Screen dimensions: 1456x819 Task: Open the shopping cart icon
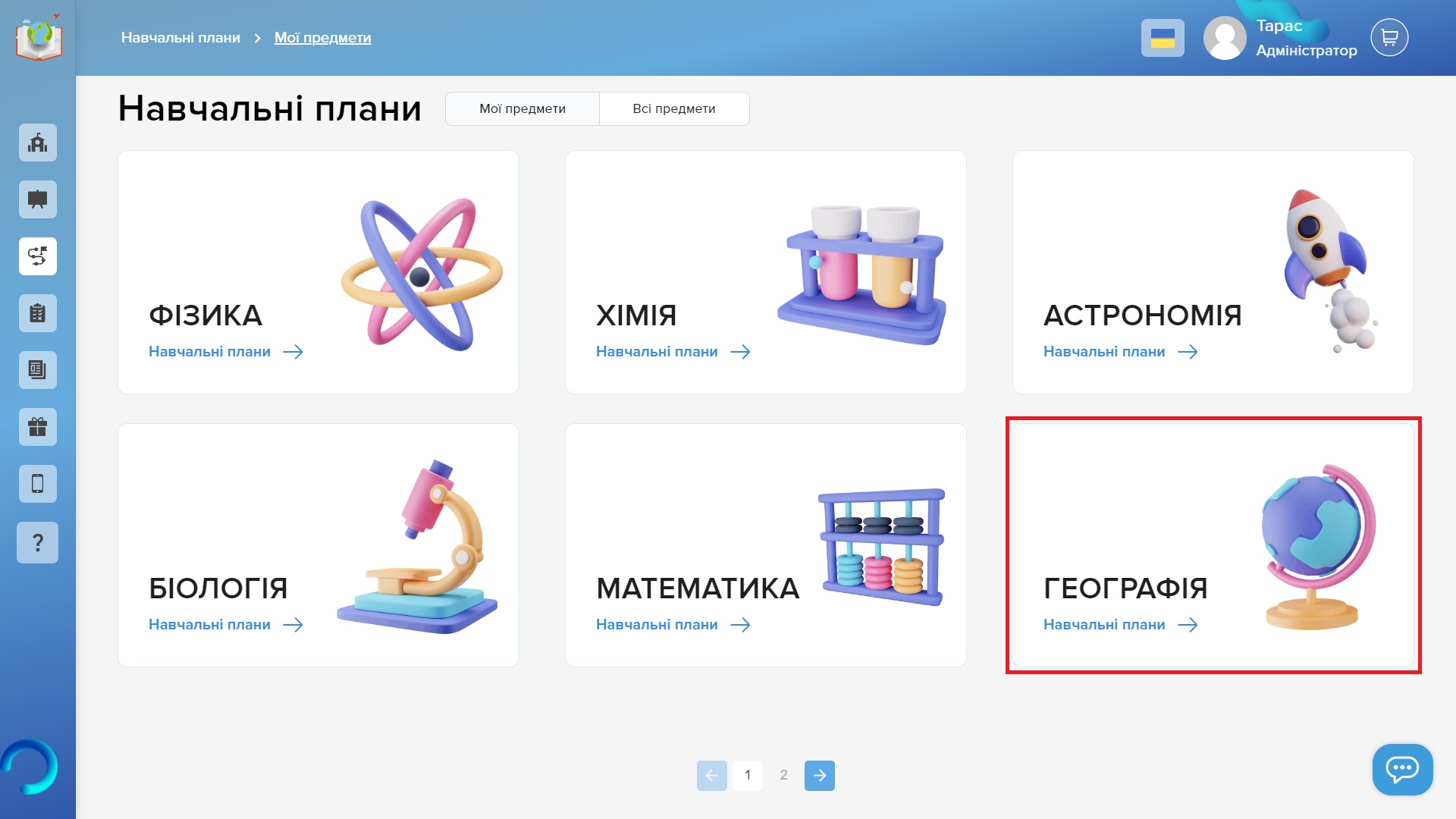point(1389,37)
